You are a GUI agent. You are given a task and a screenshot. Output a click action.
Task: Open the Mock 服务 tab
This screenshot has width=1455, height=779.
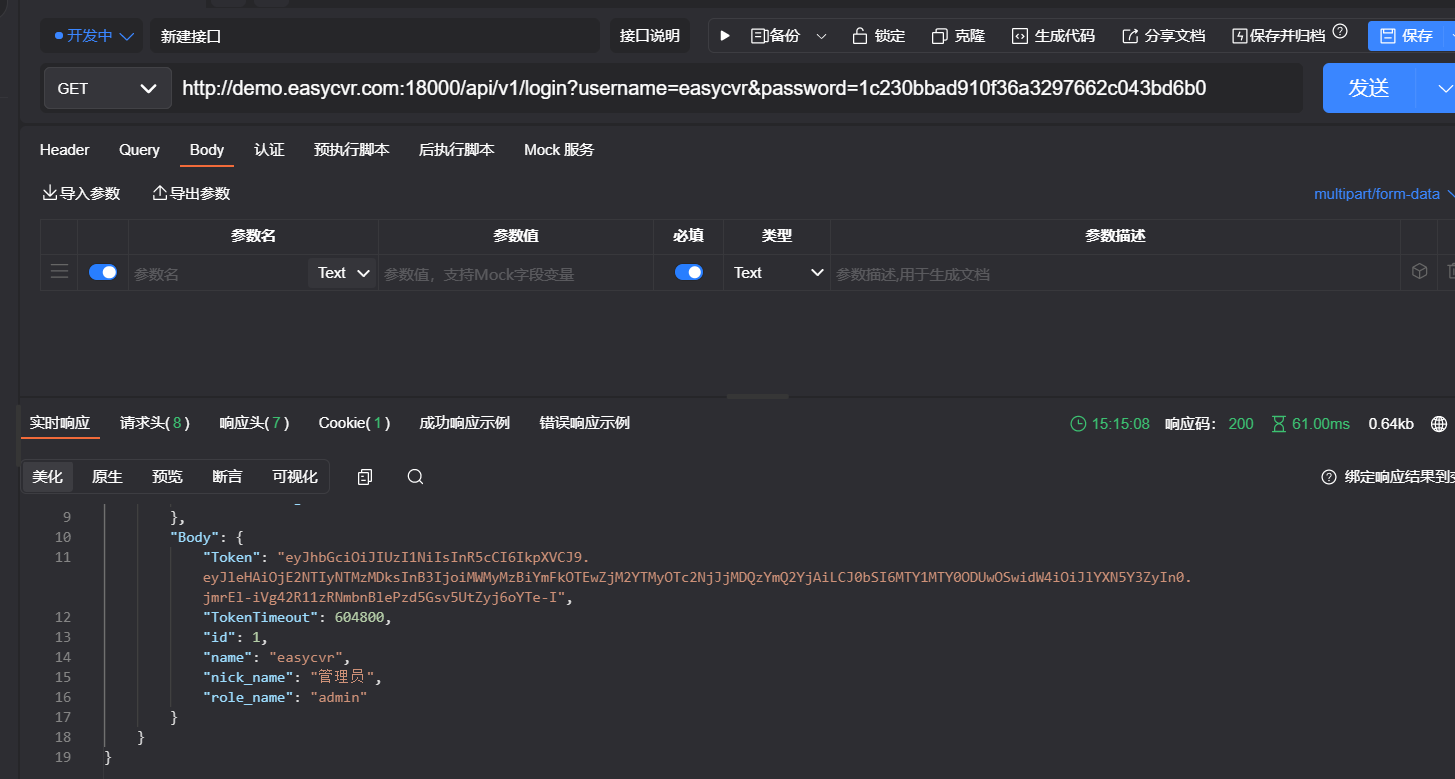click(x=559, y=149)
